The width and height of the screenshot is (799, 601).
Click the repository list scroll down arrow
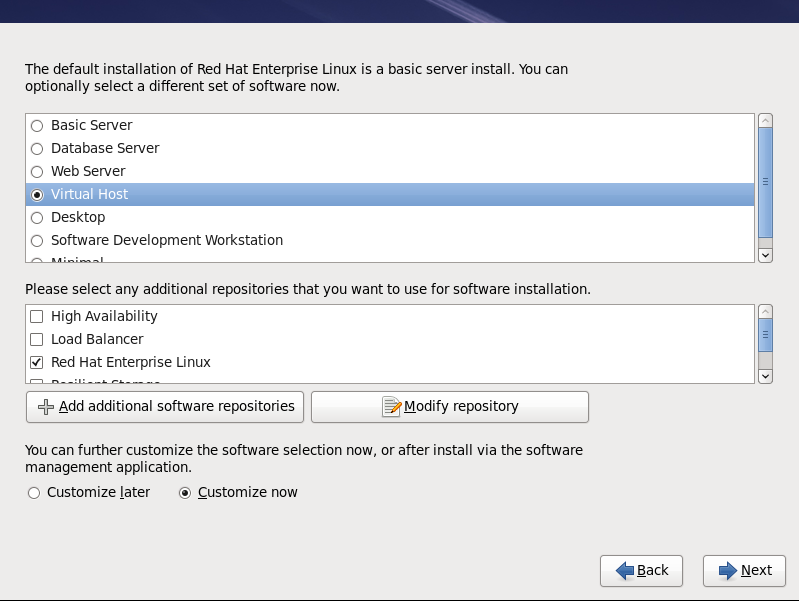coord(765,376)
